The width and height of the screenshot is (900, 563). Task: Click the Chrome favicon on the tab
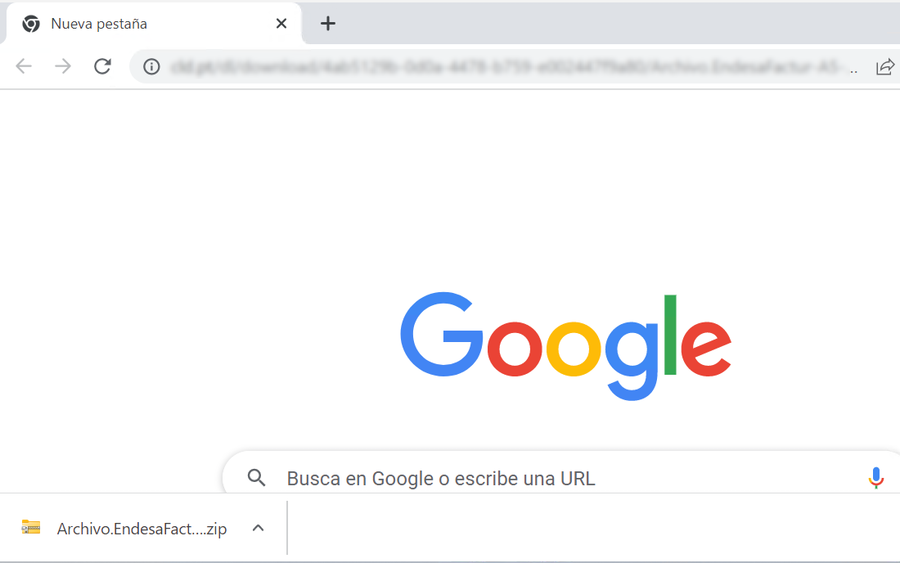coord(31,24)
